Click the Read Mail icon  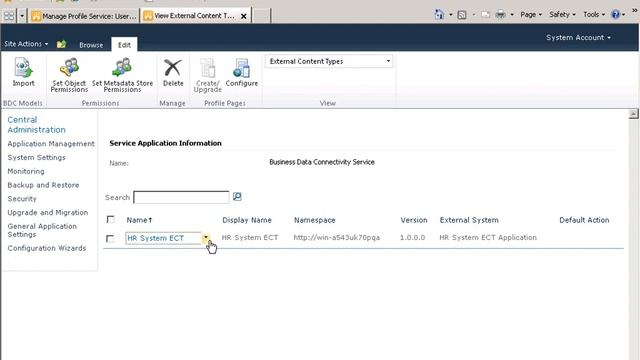coord(485,15)
